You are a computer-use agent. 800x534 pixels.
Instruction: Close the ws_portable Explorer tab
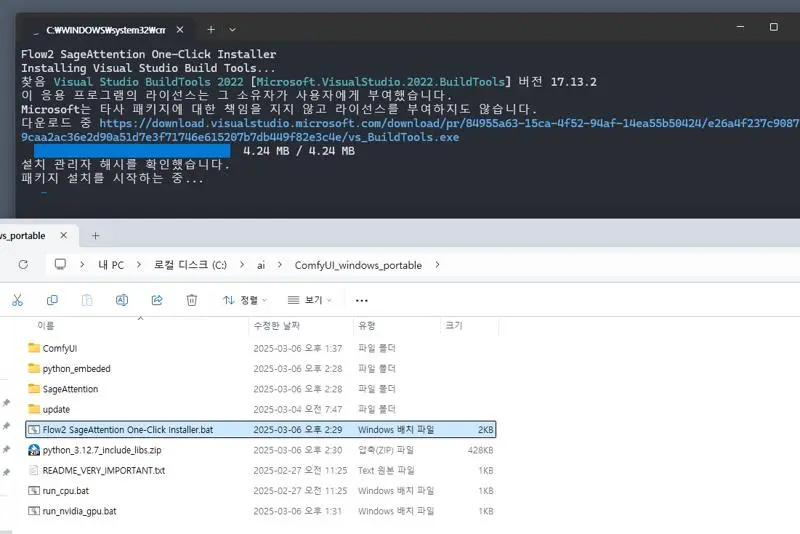point(63,235)
